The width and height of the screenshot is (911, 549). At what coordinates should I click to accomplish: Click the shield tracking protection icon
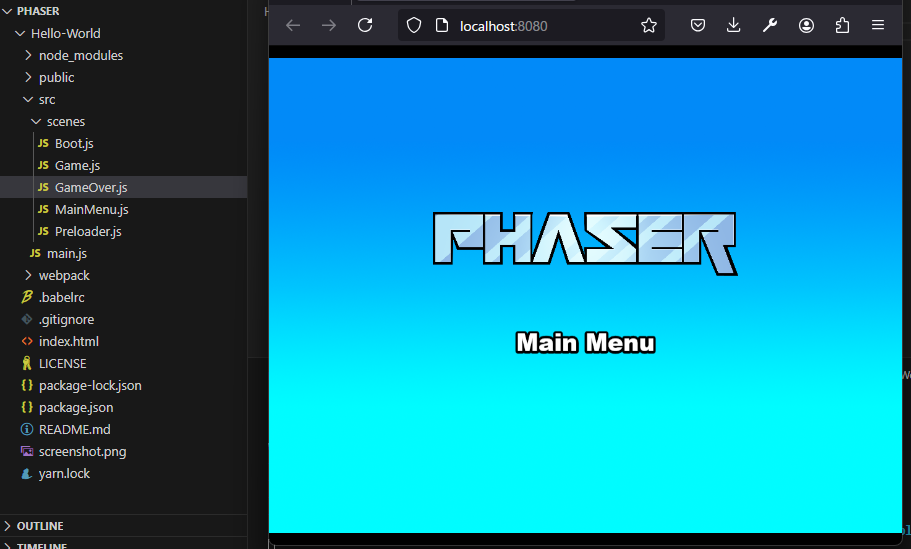click(414, 26)
